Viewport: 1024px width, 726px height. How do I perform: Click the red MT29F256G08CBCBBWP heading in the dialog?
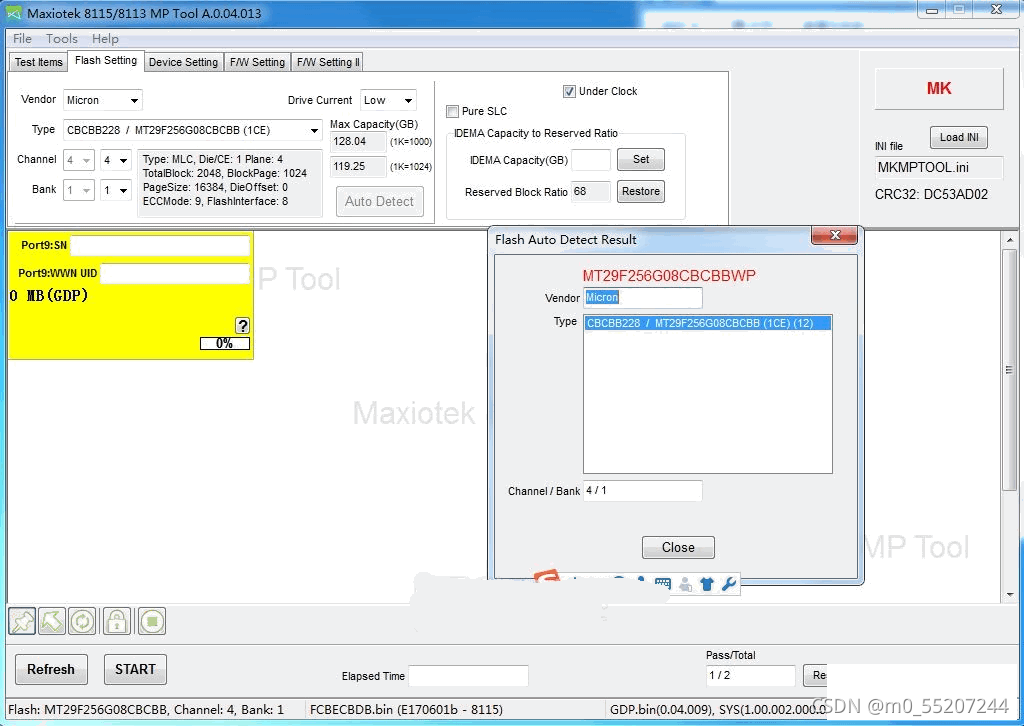[x=669, y=276]
